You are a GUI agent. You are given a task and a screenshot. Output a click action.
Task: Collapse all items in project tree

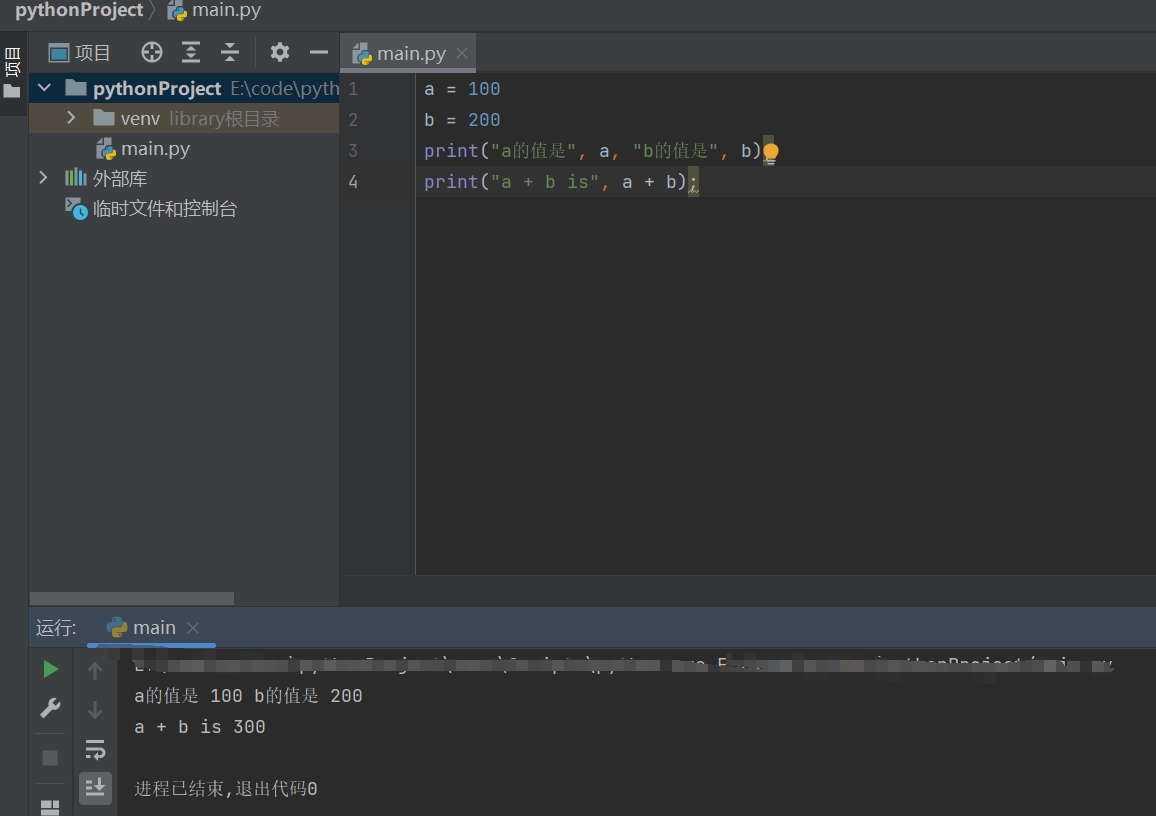point(230,53)
